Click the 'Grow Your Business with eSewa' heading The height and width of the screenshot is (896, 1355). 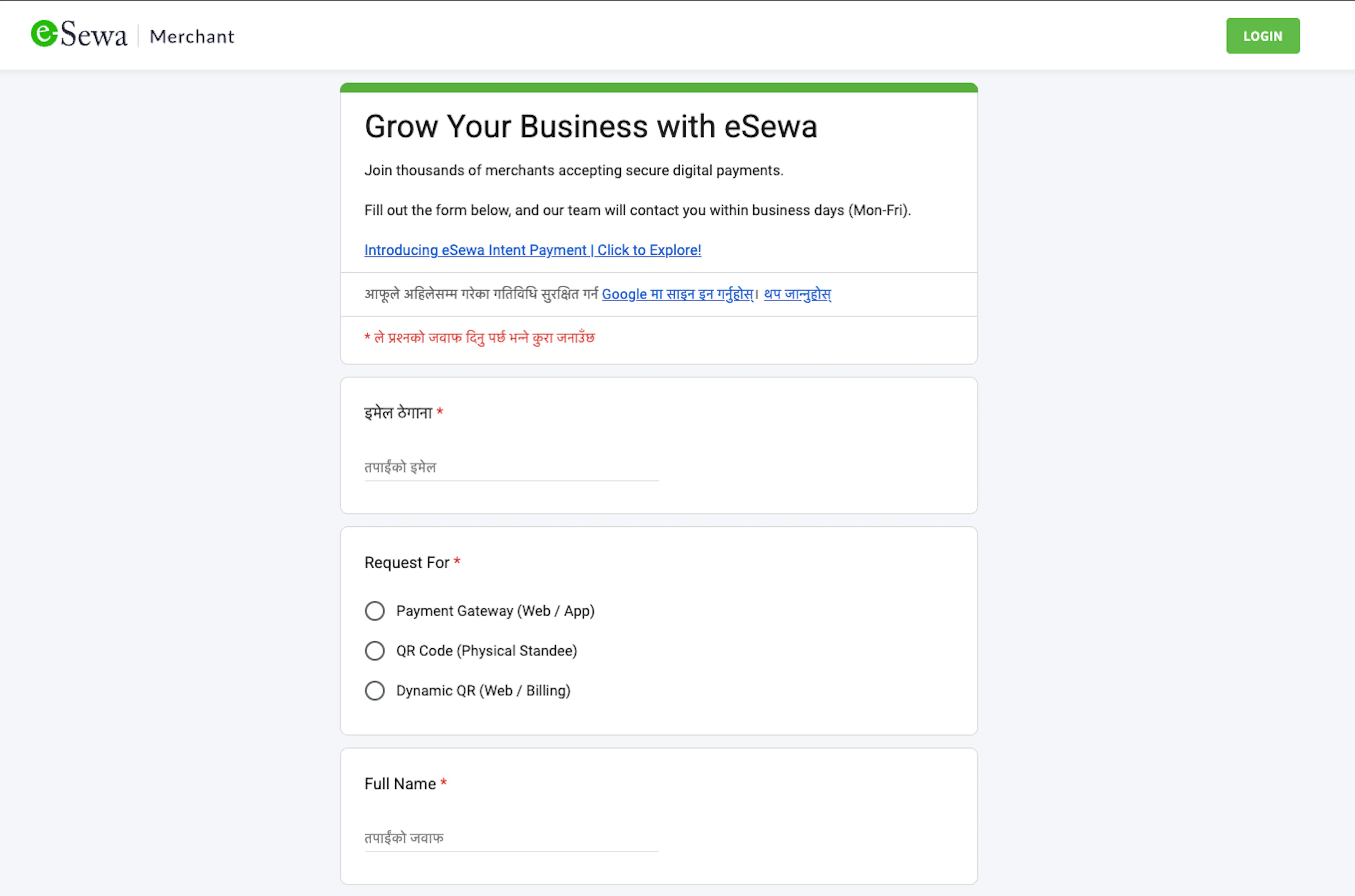(x=591, y=126)
